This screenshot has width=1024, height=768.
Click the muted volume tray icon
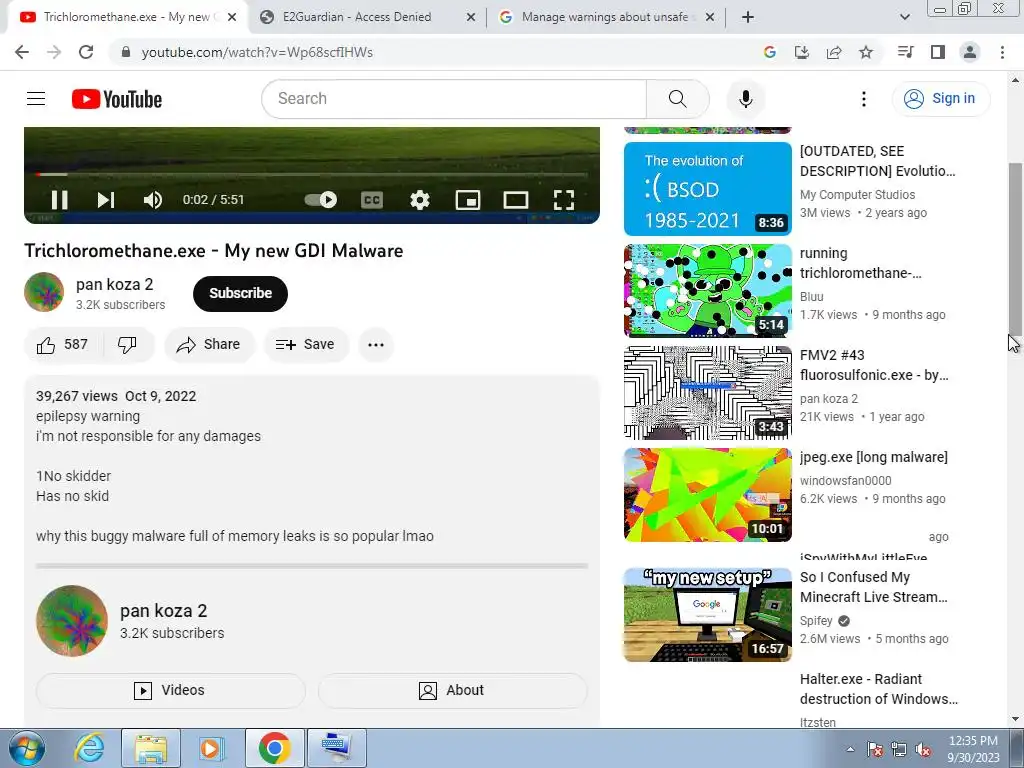click(x=923, y=749)
